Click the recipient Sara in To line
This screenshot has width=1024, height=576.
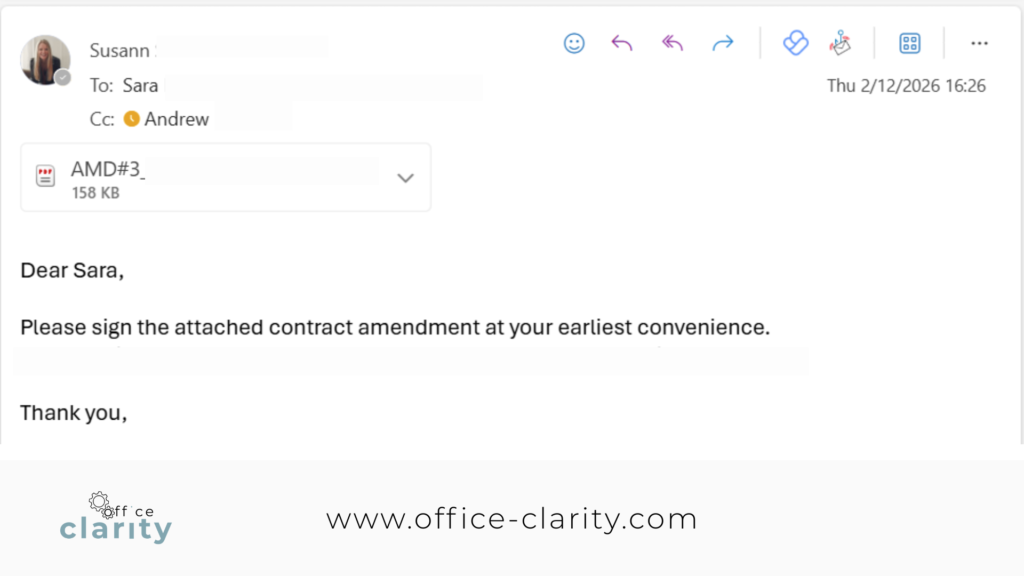click(x=140, y=86)
